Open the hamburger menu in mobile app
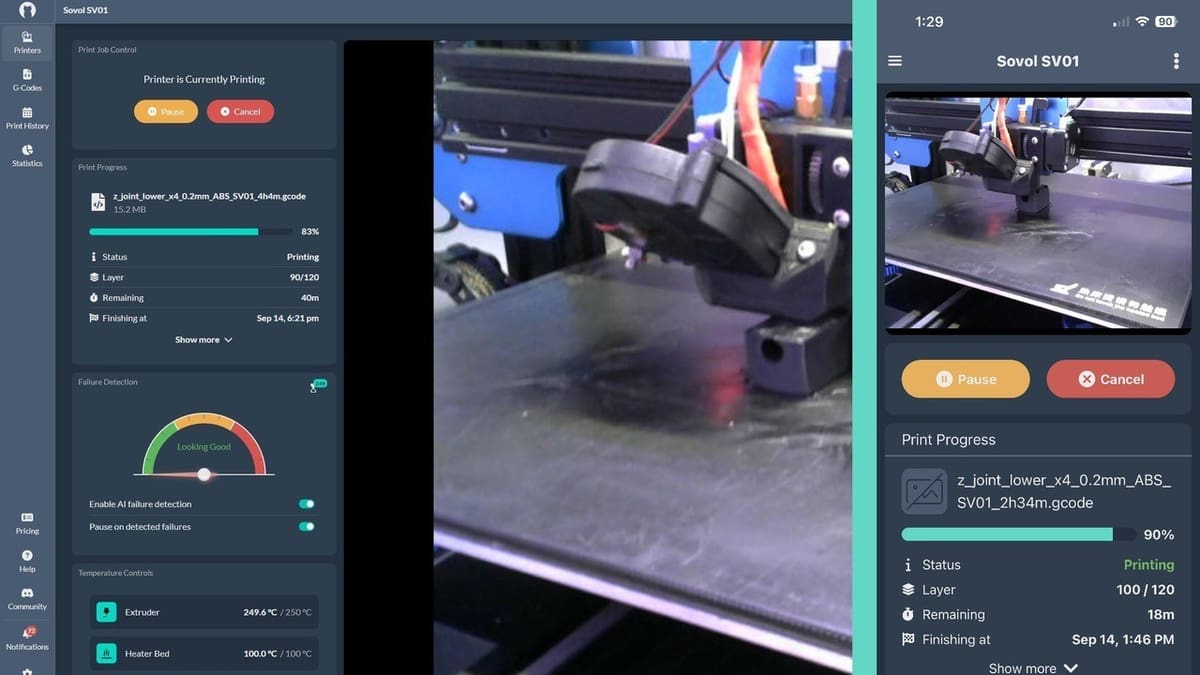 [x=895, y=61]
